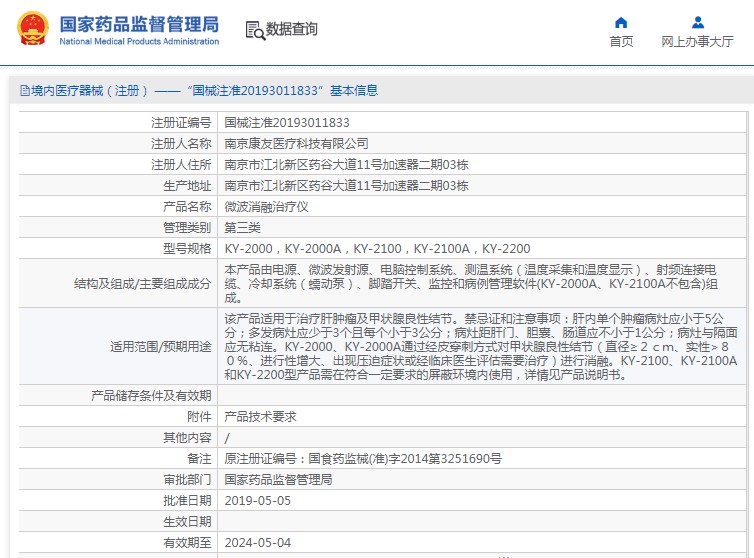Image resolution: width=754 pixels, height=558 pixels.
Task: Click the 产品储存条件及有效期 label
Action: point(151,395)
